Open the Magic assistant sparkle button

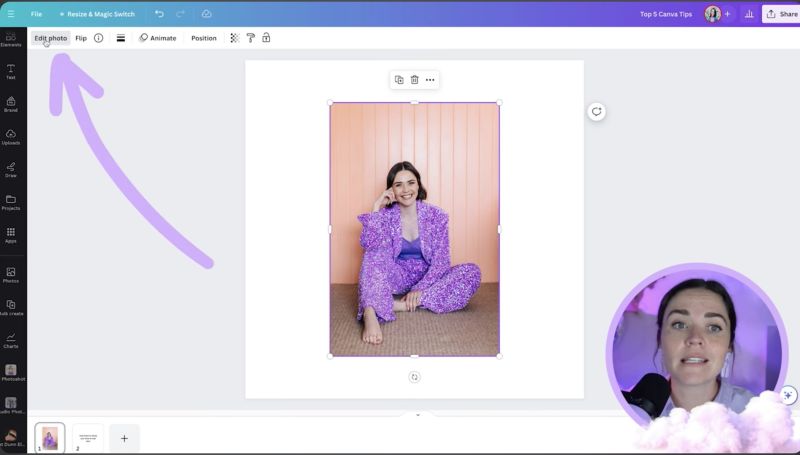788,395
